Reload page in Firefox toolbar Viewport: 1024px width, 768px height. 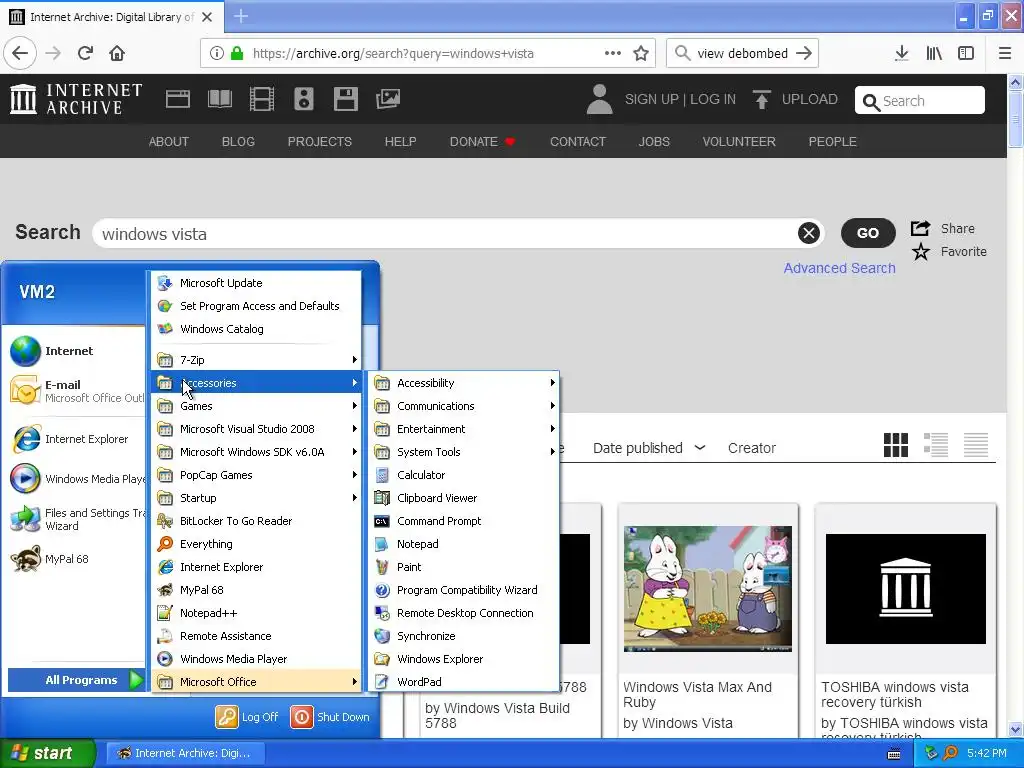click(85, 53)
